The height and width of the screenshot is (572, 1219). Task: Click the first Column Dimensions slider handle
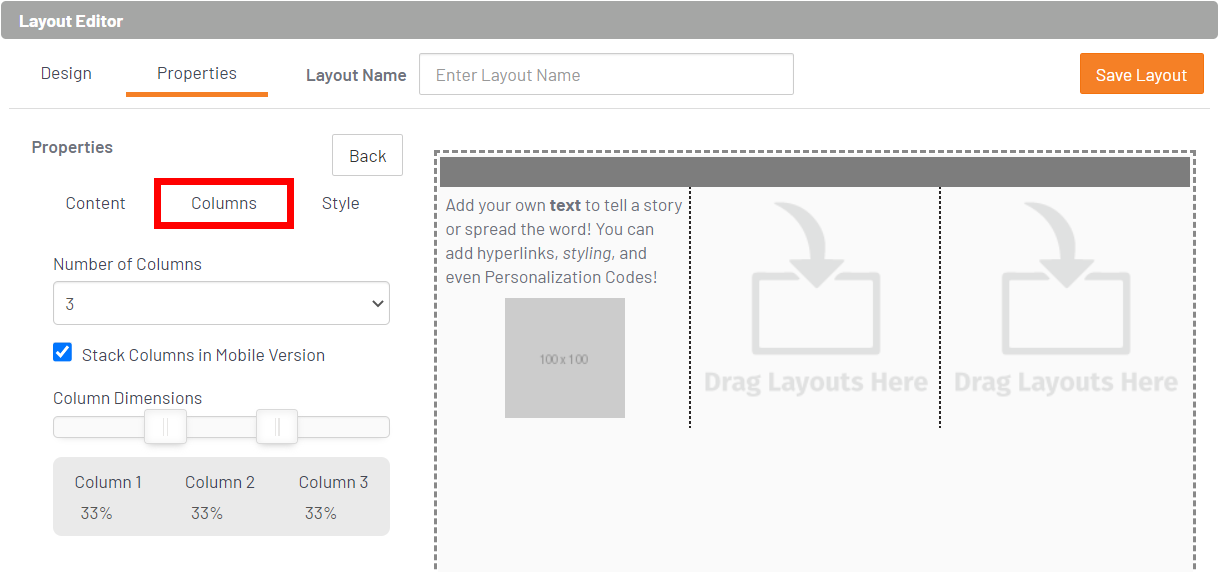(165, 427)
